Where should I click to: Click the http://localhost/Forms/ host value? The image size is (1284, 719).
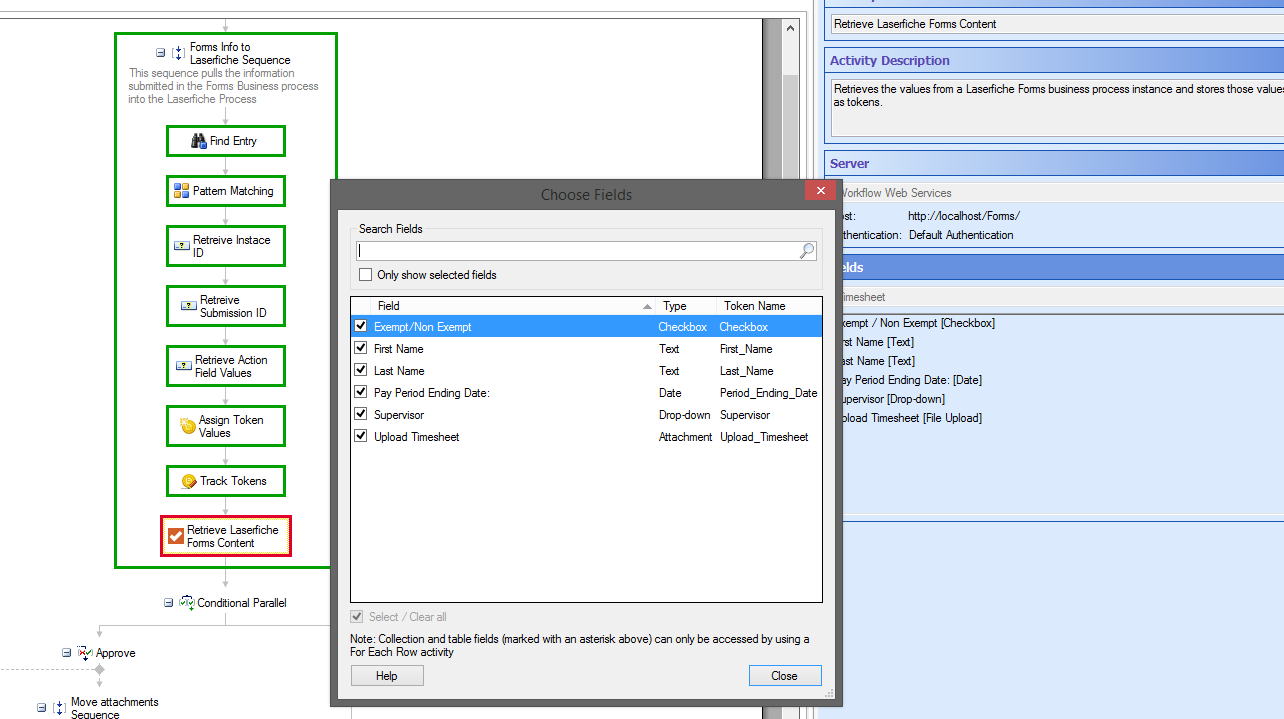click(x=964, y=216)
